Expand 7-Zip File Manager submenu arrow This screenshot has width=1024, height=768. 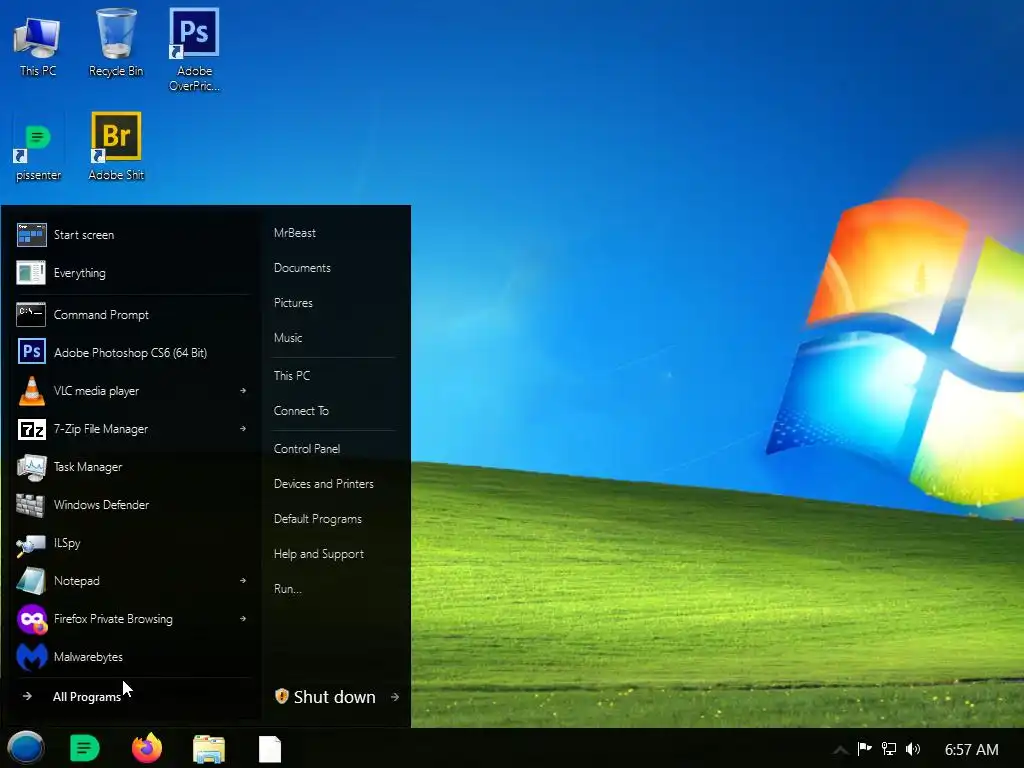tap(243, 428)
